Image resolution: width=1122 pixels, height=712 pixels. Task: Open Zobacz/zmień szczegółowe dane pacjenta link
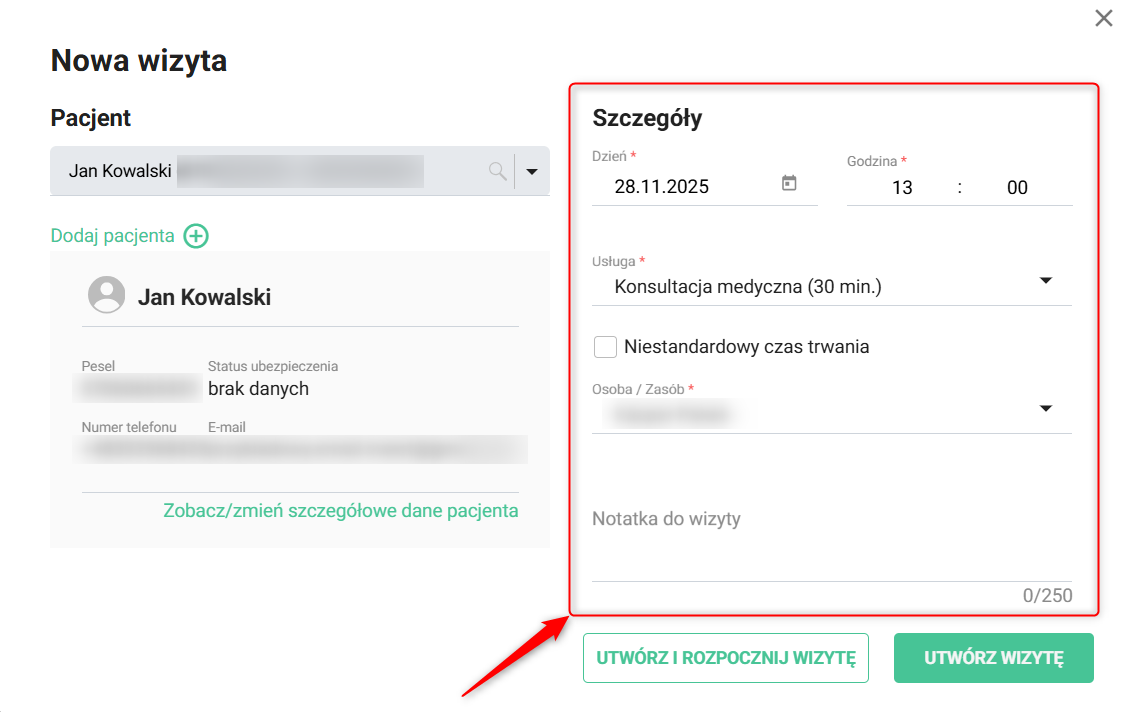[340, 511]
